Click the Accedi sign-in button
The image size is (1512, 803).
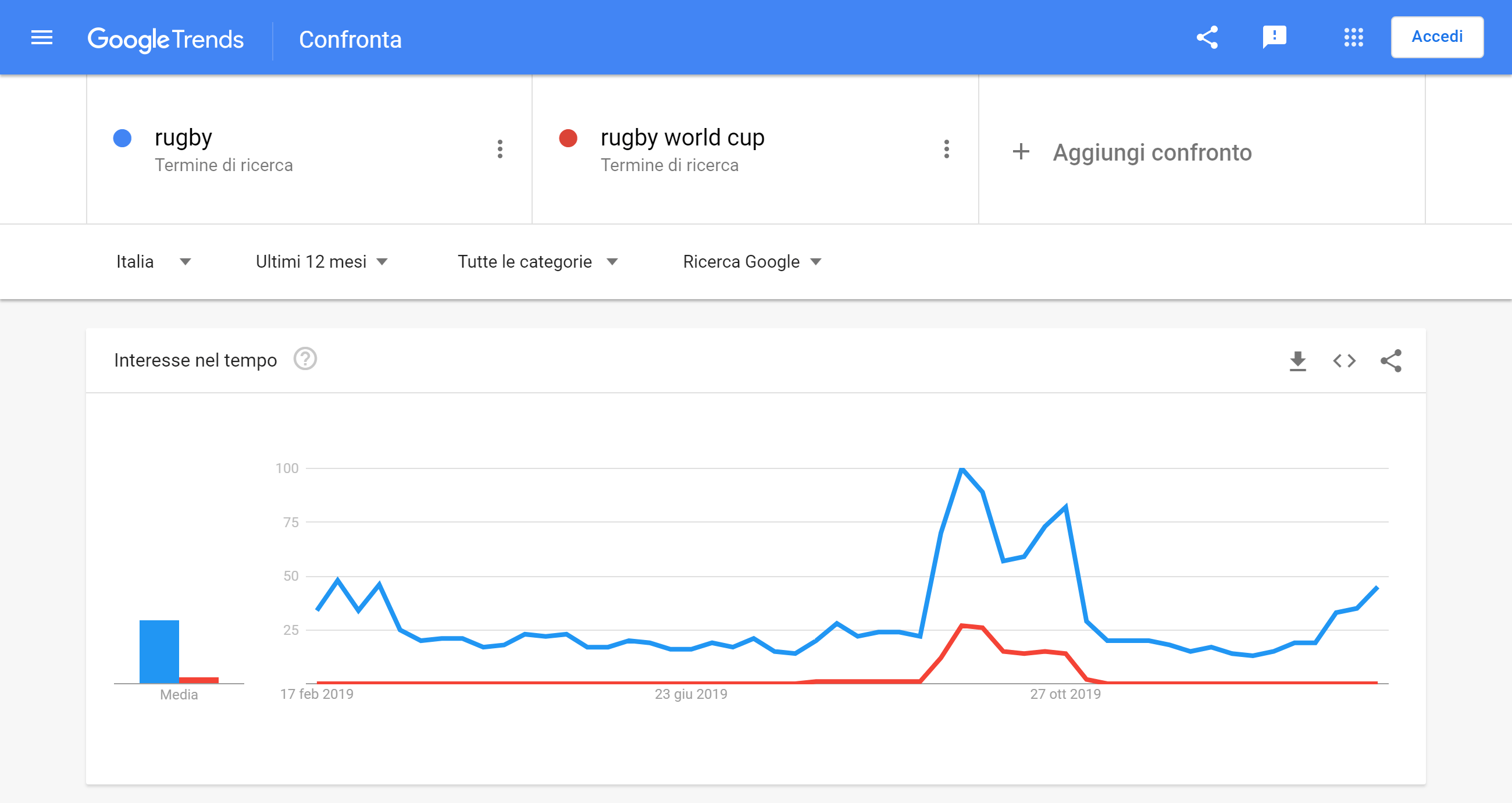[x=1437, y=37]
